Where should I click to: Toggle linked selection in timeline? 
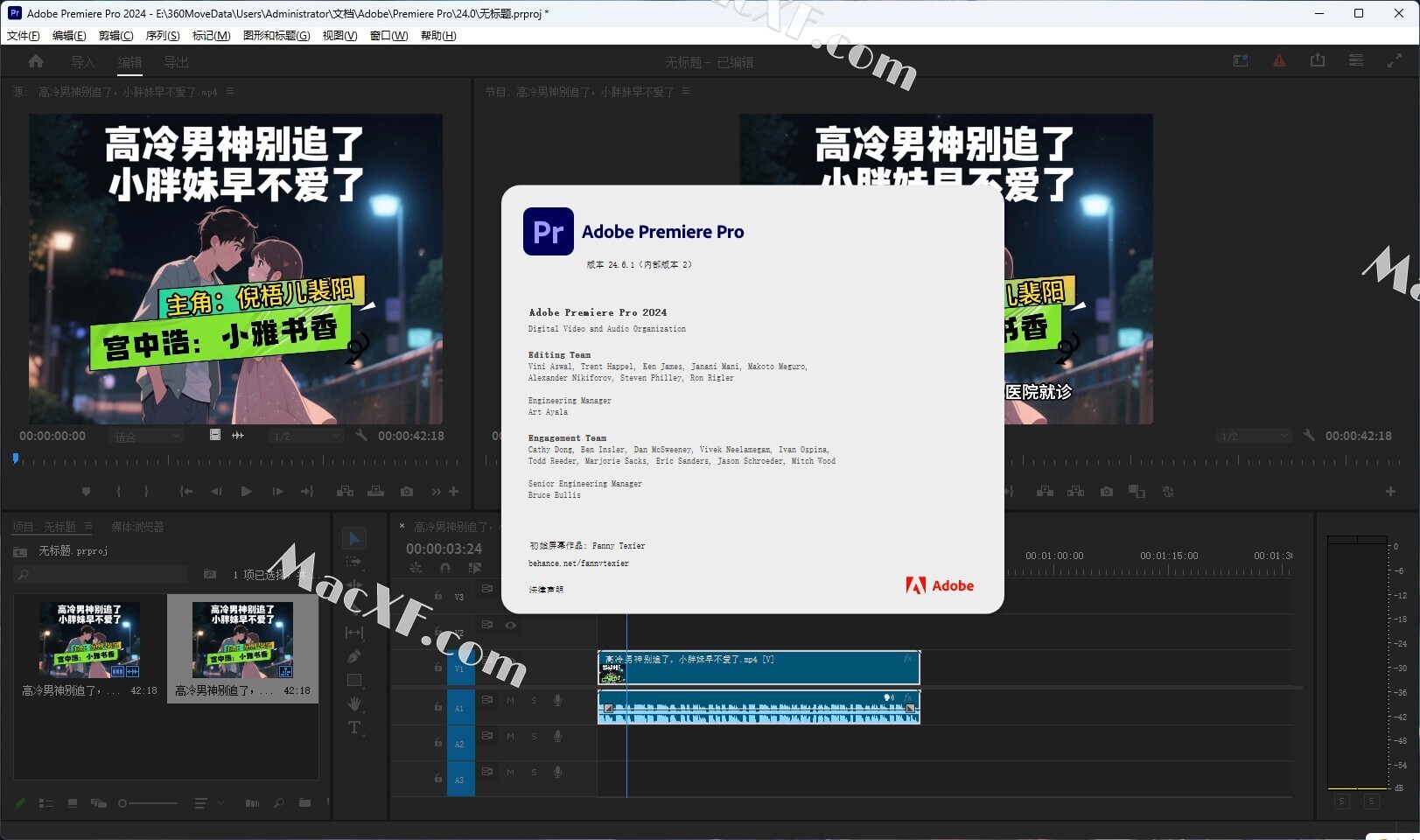coord(475,568)
